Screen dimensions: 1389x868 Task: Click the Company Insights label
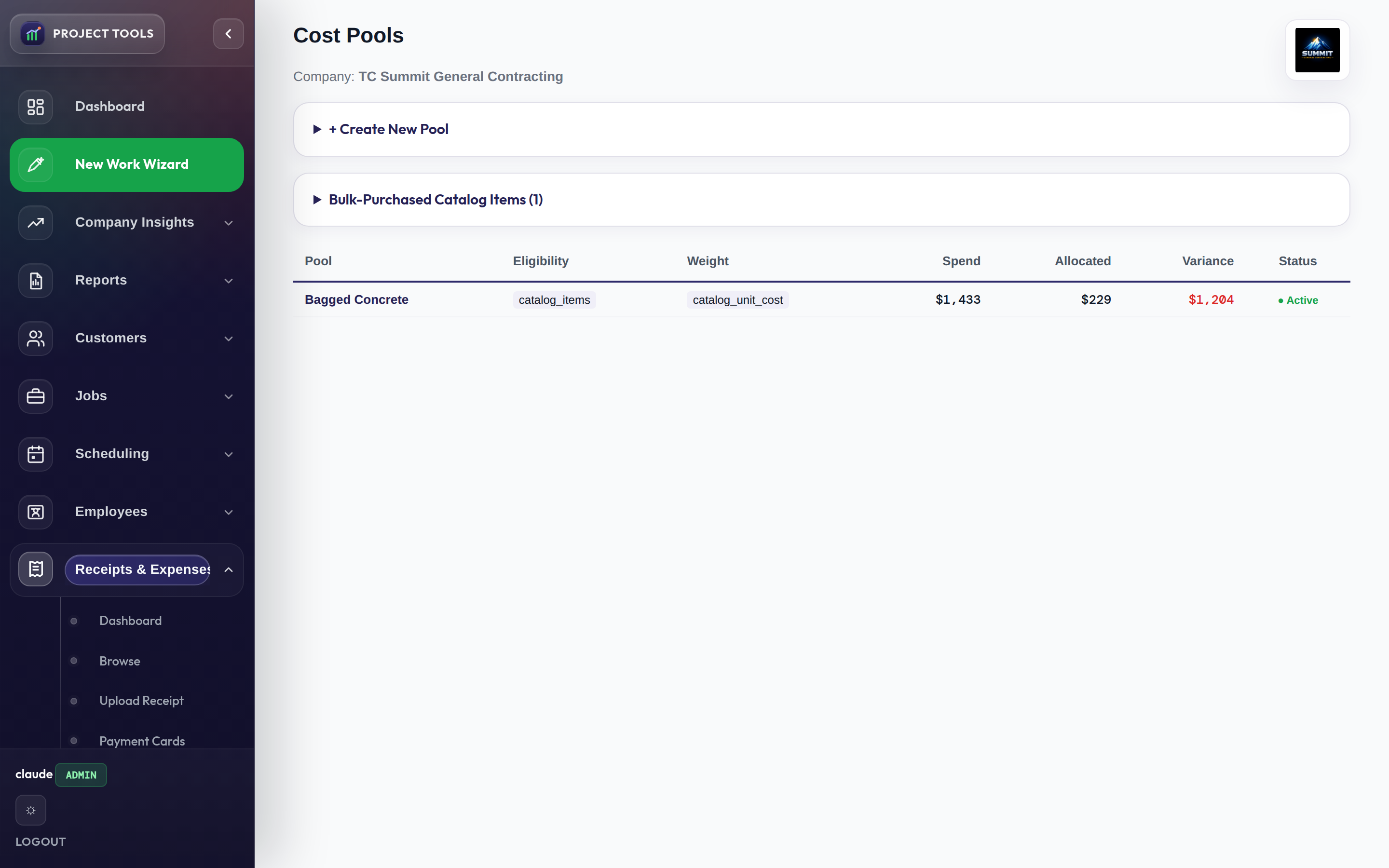tap(134, 222)
